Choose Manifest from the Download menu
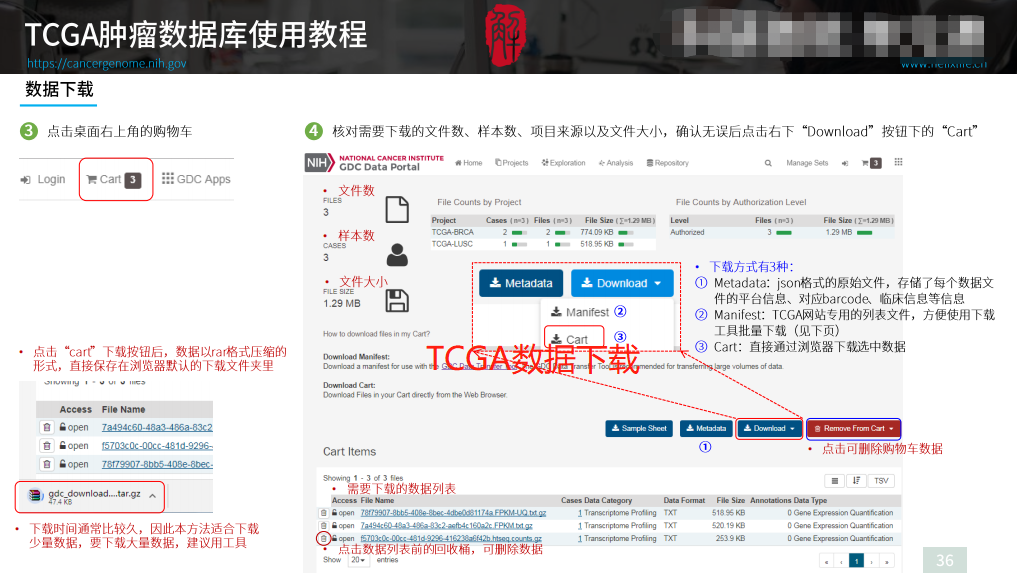 (x=580, y=312)
